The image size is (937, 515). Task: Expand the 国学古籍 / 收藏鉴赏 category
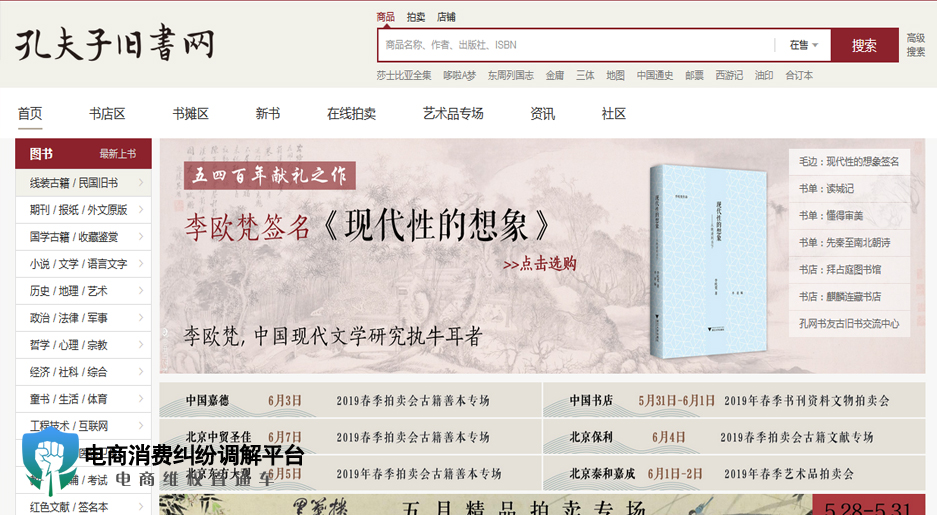coord(83,237)
